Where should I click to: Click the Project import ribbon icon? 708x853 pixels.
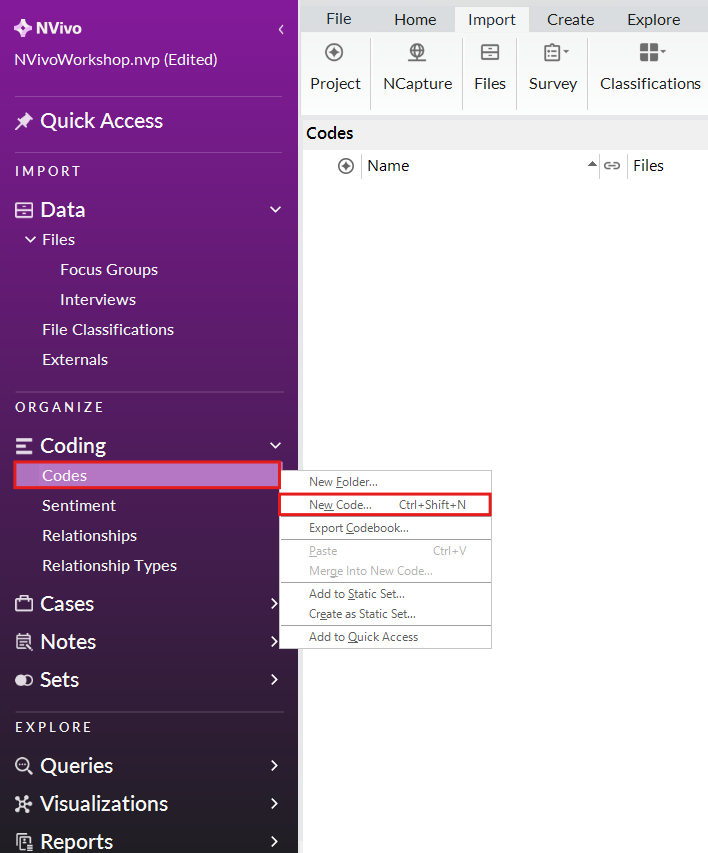coord(334,53)
